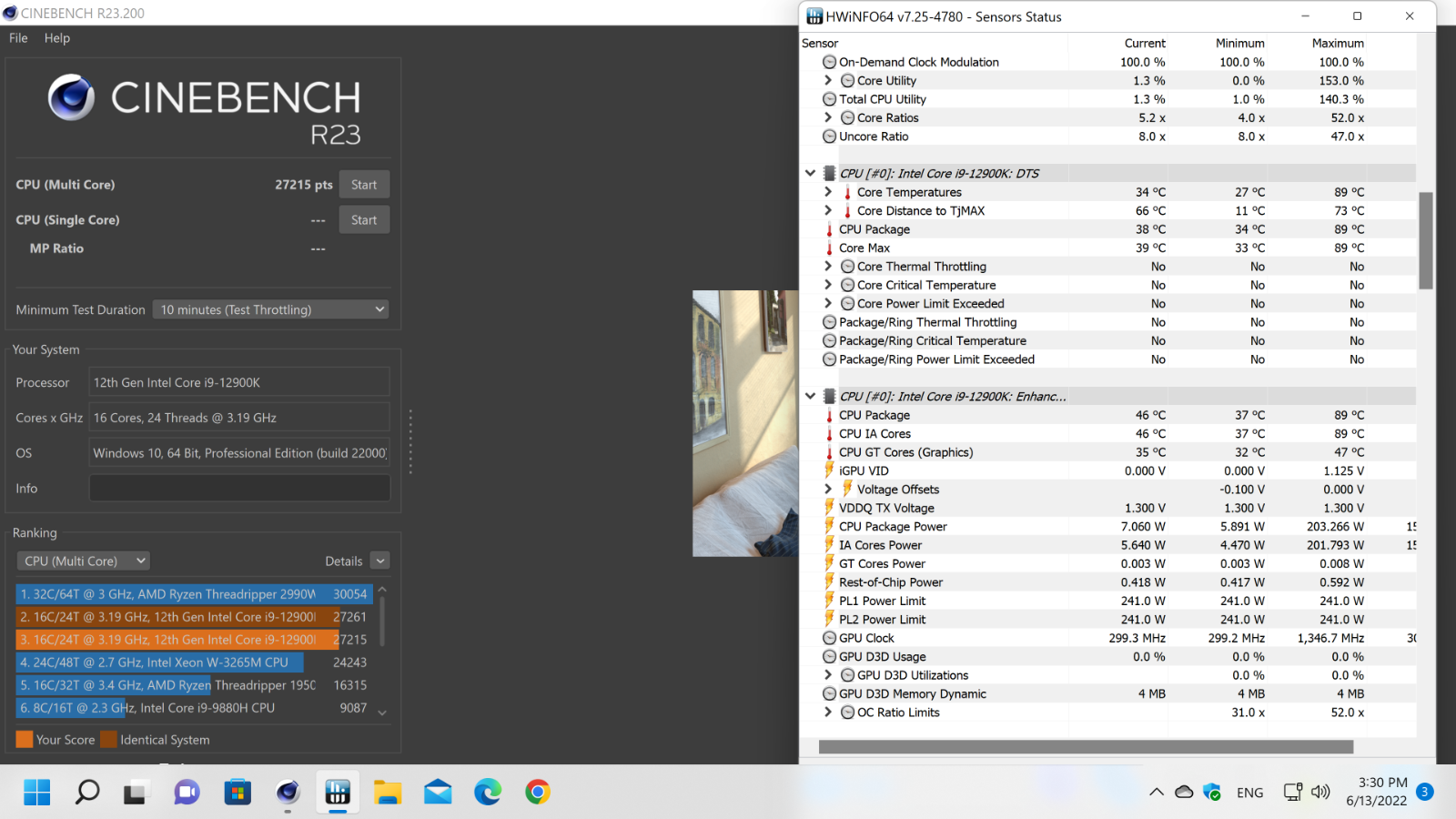Click the HWiNFO horizontal scrollbar
1456x819 pixels.
coord(1086,746)
